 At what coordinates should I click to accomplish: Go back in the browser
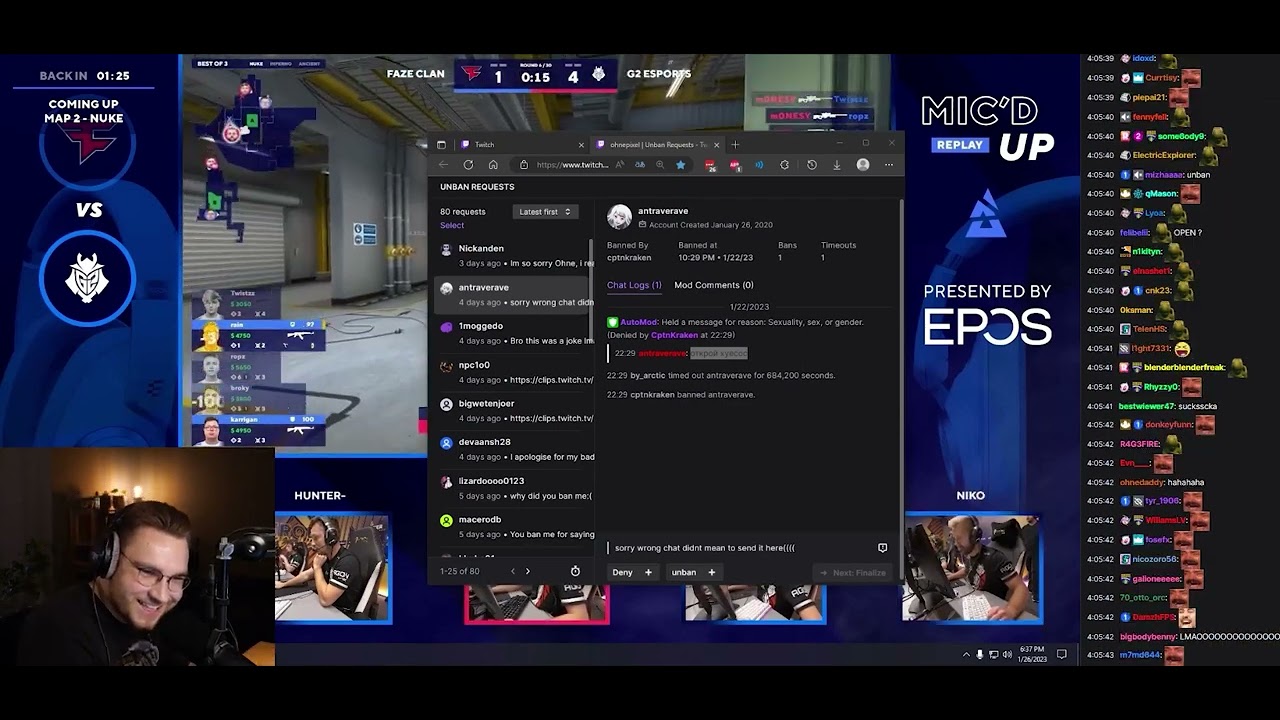coord(444,165)
